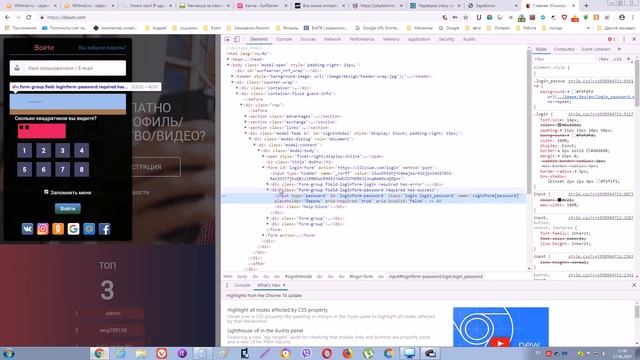Open the Performance tab
The height and width of the screenshot is (360, 640).
362,39
